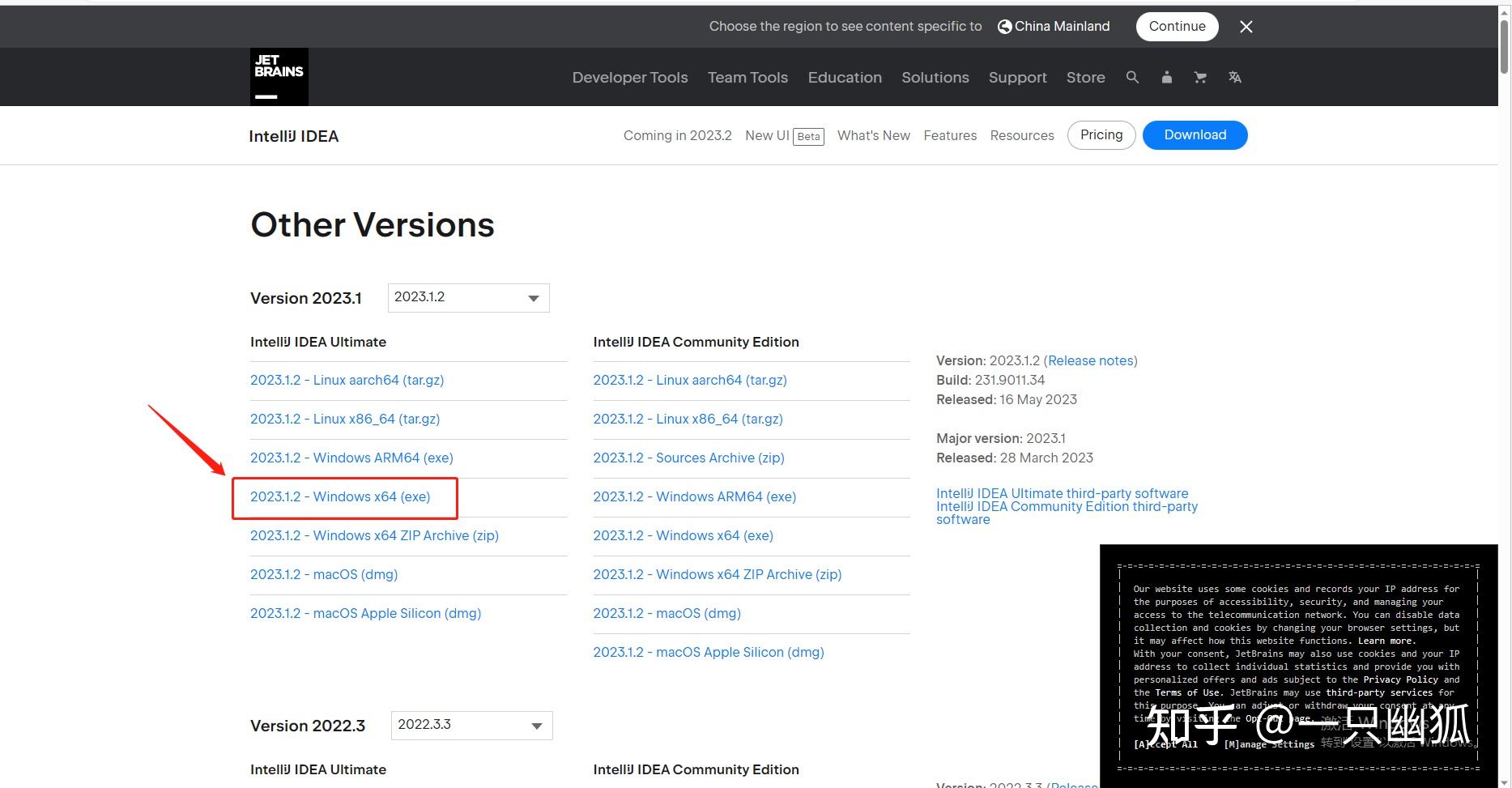Download Community 2023.1.2 Windows ARM64 exe

[x=694, y=496]
